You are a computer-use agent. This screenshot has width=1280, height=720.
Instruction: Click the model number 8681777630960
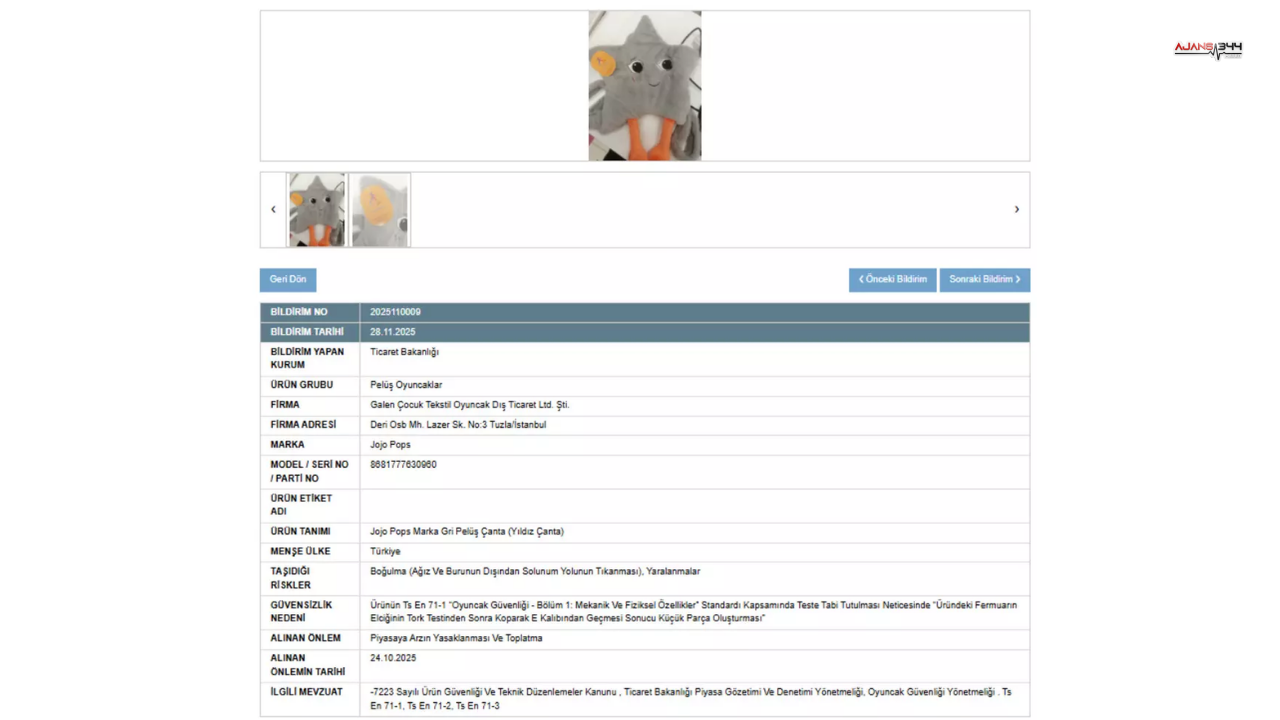(403, 465)
